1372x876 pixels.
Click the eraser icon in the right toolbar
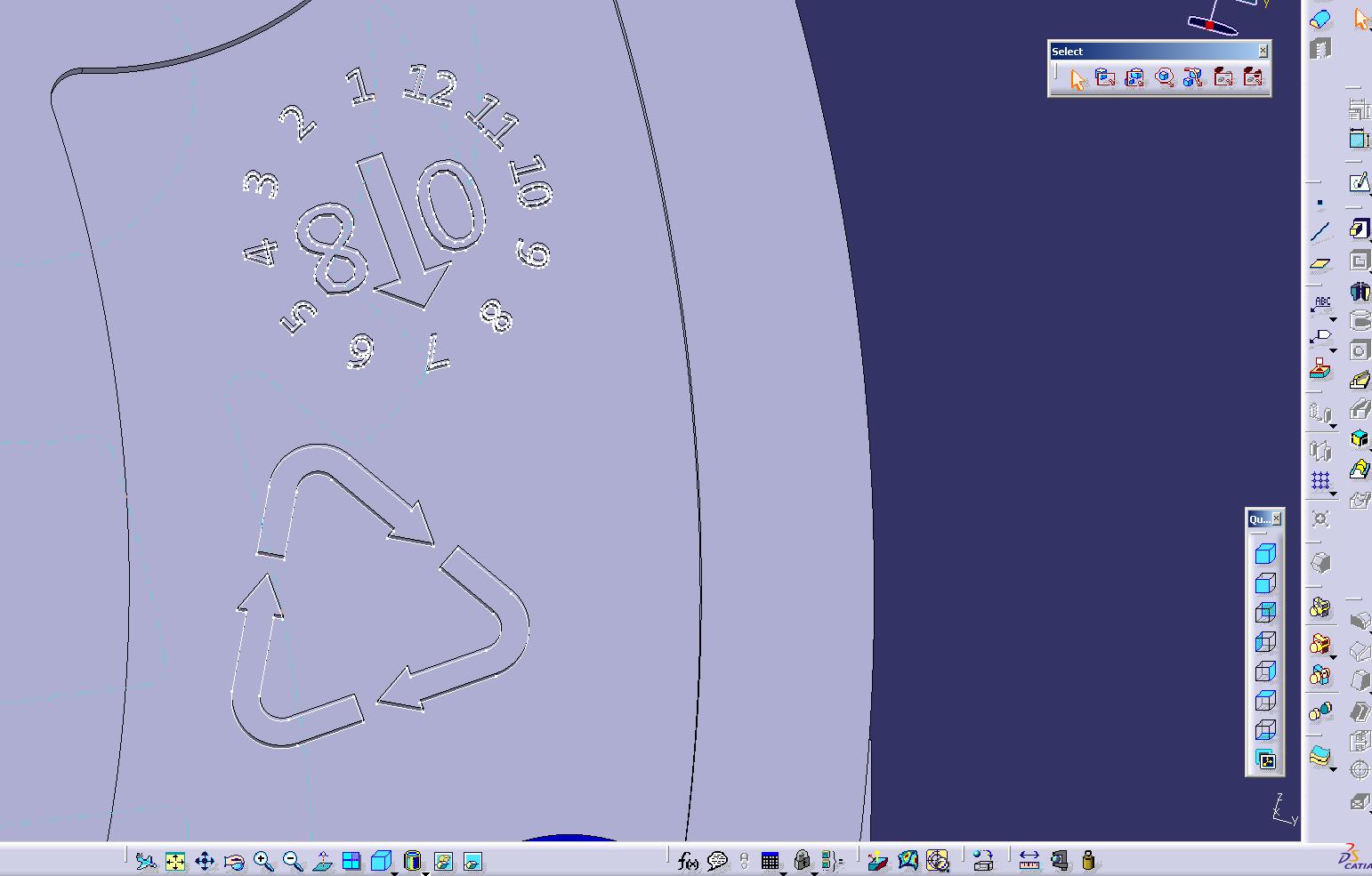[1320, 20]
